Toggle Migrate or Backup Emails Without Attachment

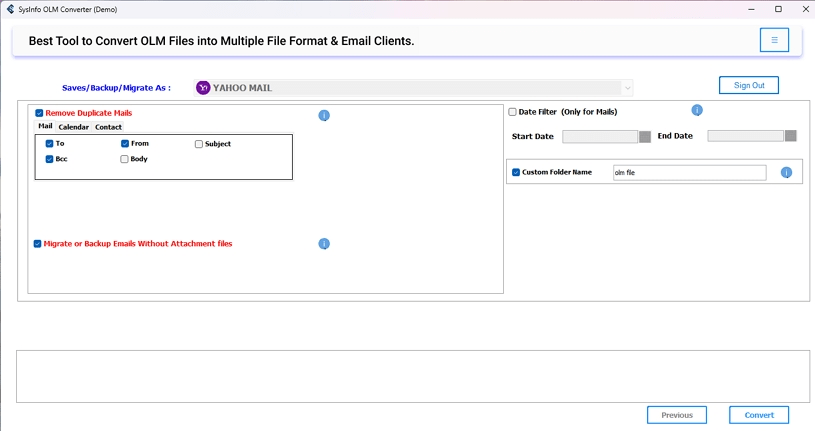(x=37, y=244)
